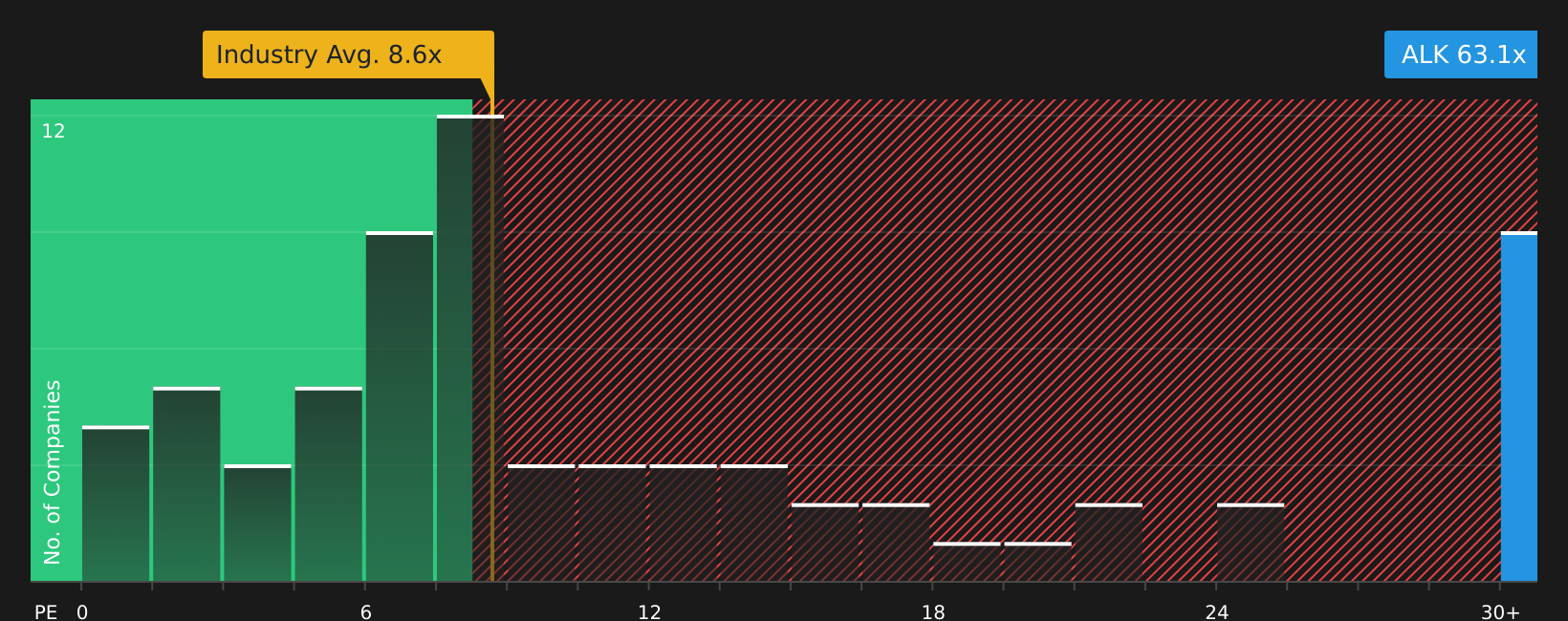Image resolution: width=1568 pixels, height=621 pixels.
Task: Click the 'PE' x-axis title
Action: (x=46, y=612)
